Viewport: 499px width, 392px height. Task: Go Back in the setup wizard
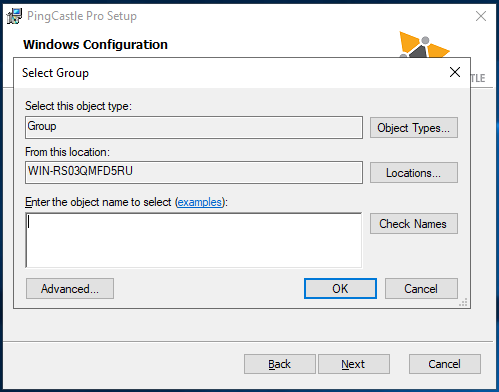280,364
